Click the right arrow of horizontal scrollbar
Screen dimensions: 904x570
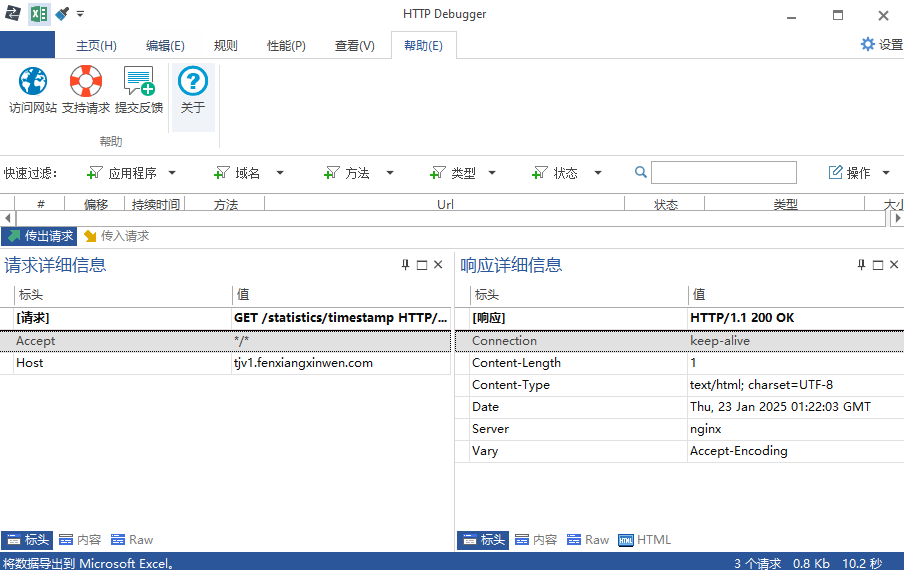pos(897,218)
